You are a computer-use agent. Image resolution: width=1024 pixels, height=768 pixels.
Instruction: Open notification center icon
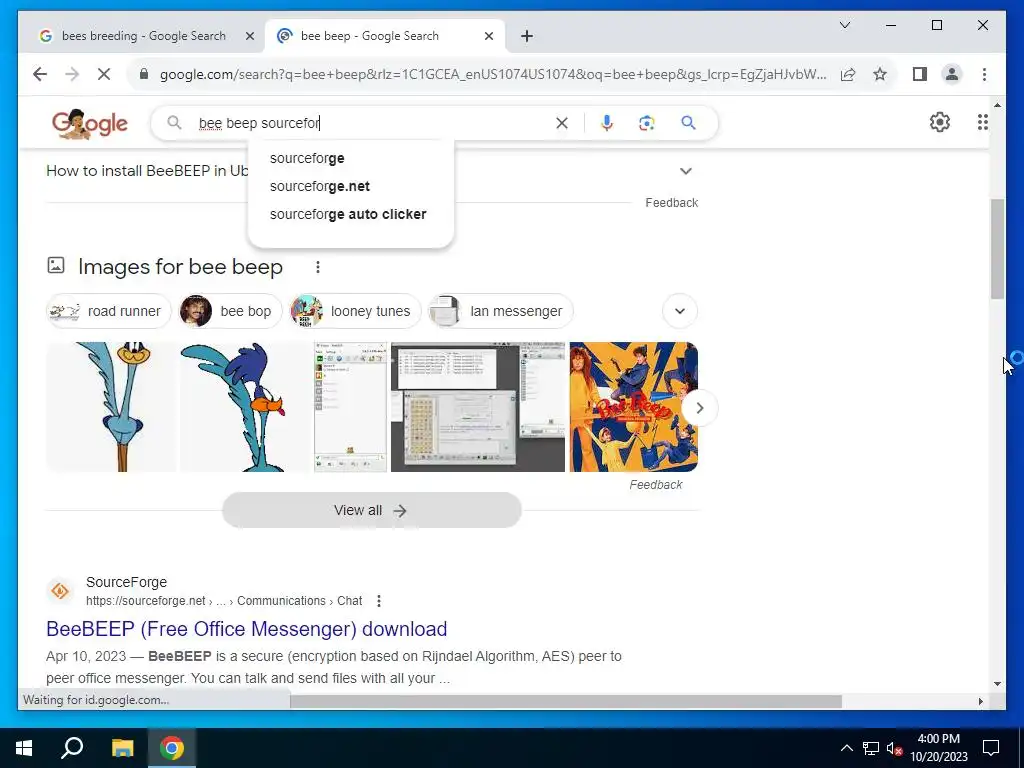[x=991, y=748]
